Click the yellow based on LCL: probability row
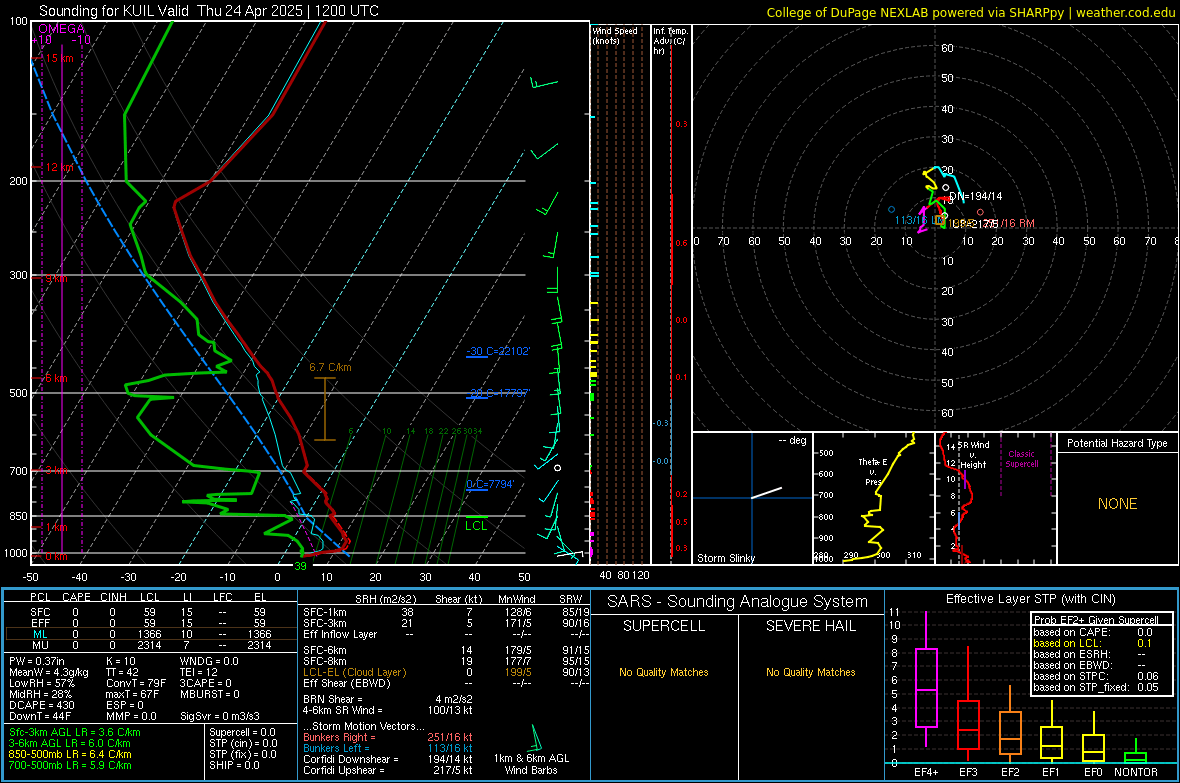Image resolution: width=1180 pixels, height=783 pixels. (1092, 643)
